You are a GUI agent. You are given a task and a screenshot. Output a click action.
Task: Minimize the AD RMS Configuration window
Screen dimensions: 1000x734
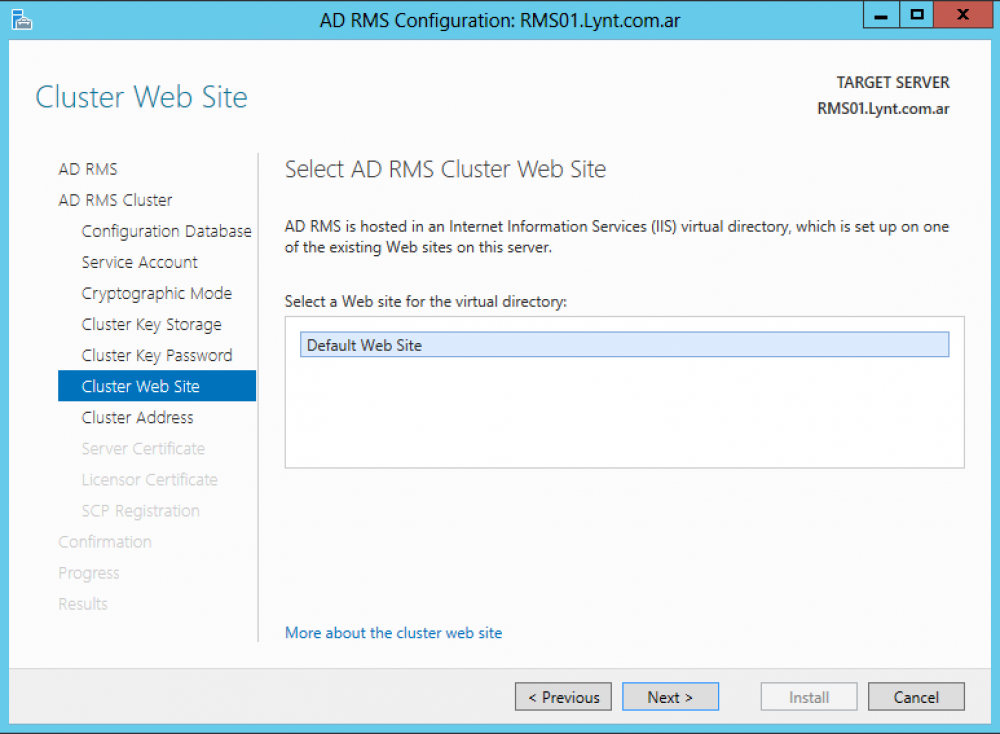pos(881,15)
